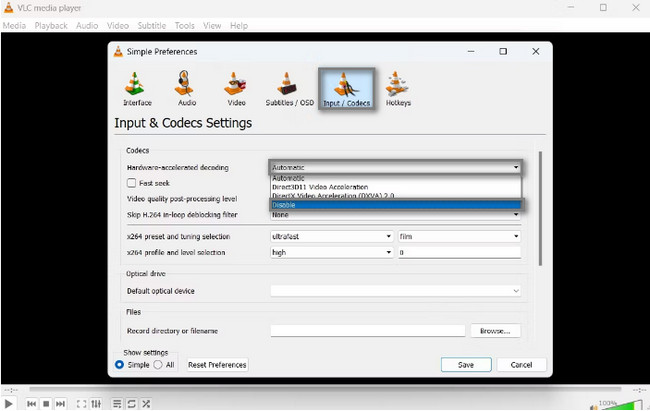Viewport: 650px width, 411px height.
Task: Click the playback seek bar
Action: tap(325, 389)
